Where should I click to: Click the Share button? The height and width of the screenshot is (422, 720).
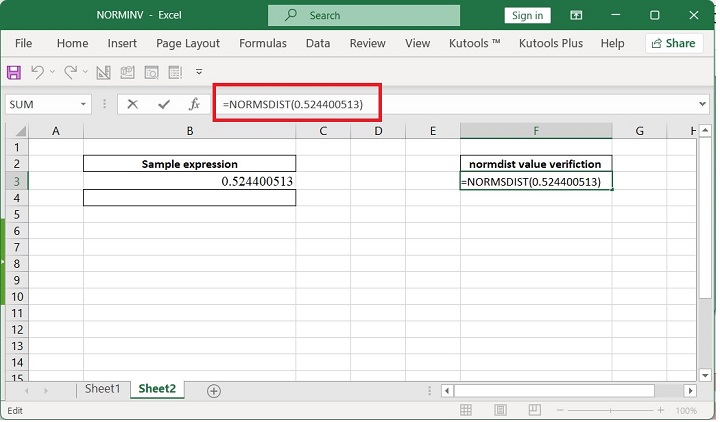pyautogui.click(x=673, y=43)
